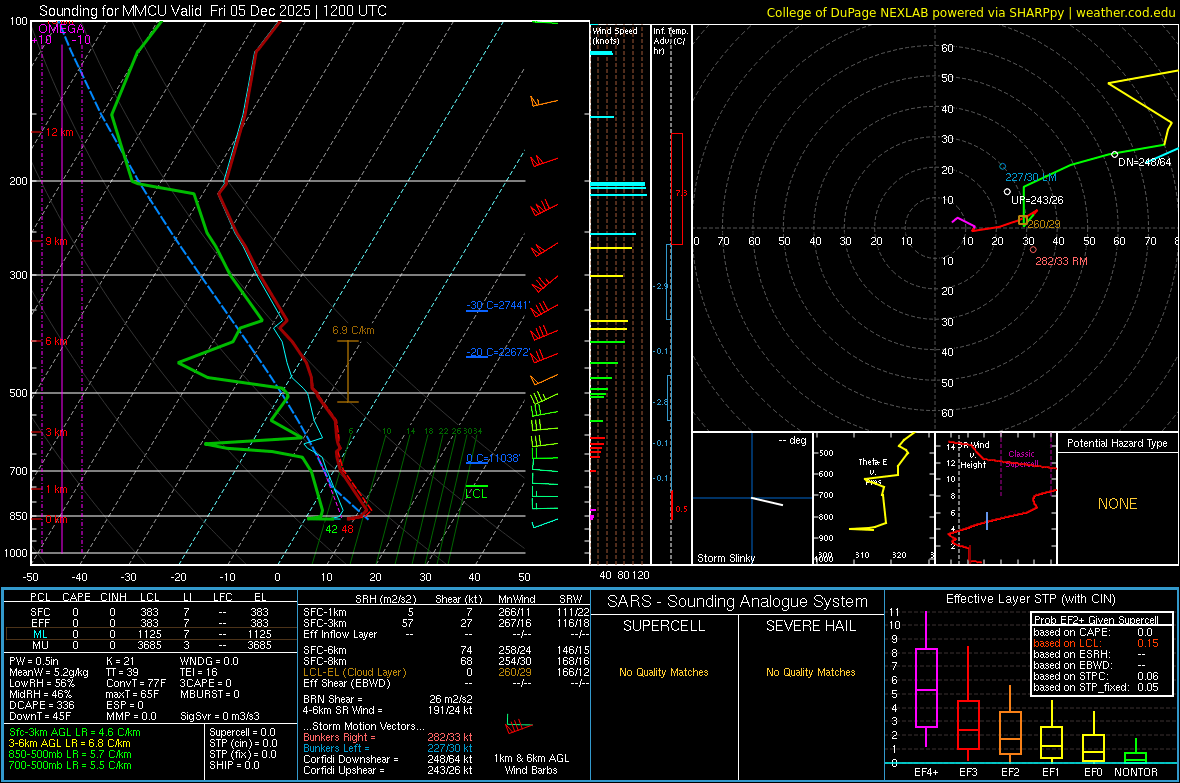Click the Classic Supercell label
Image resolution: width=1180 pixels, height=783 pixels.
1021,459
